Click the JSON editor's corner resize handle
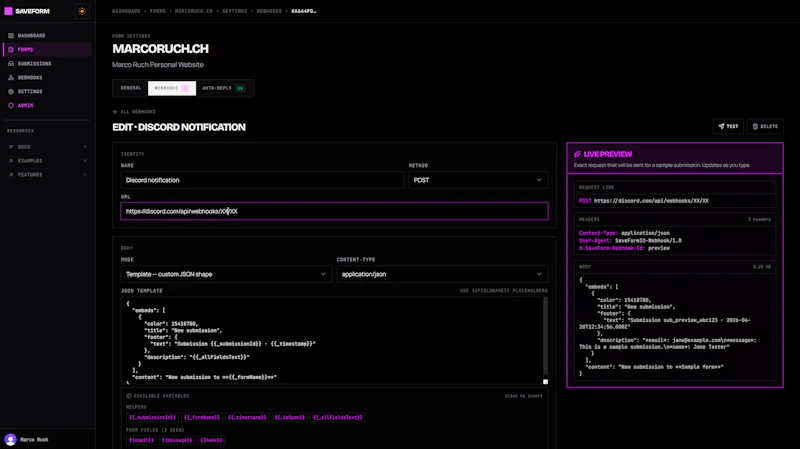The image size is (800, 449). pos(545,382)
